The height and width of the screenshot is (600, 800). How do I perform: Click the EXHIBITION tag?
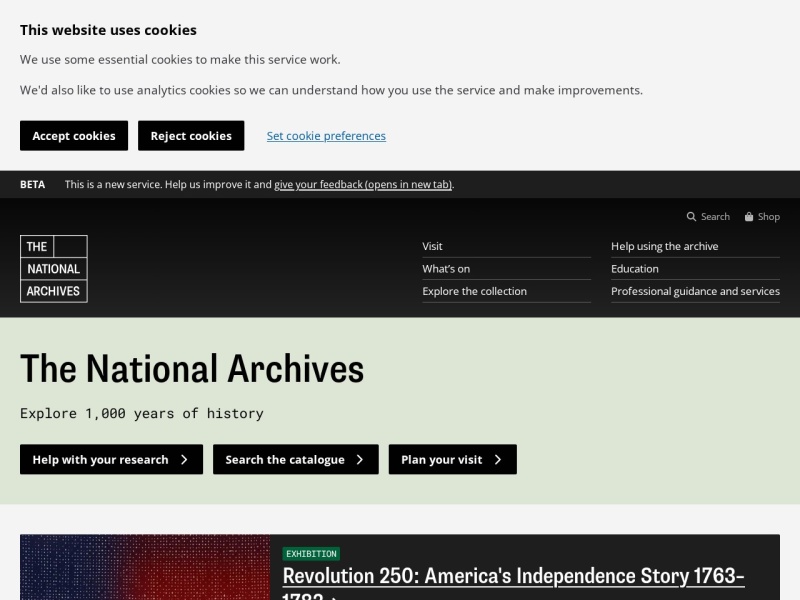point(311,554)
